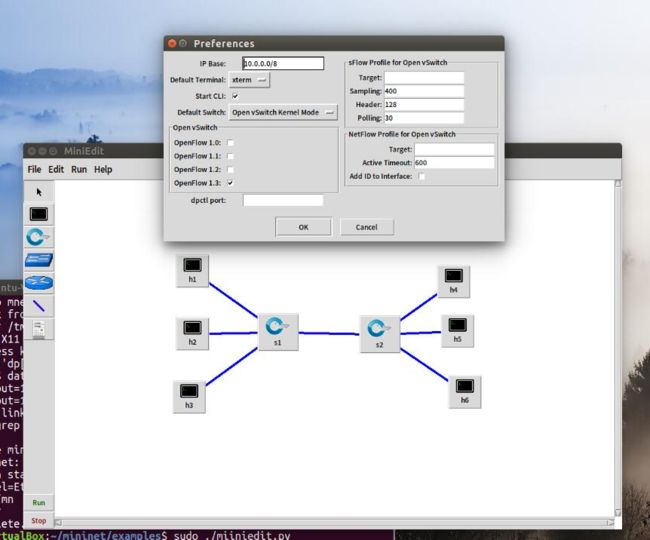This screenshot has height=540, width=650.
Task: Click the sFlow Polling field
Action: coord(424,118)
